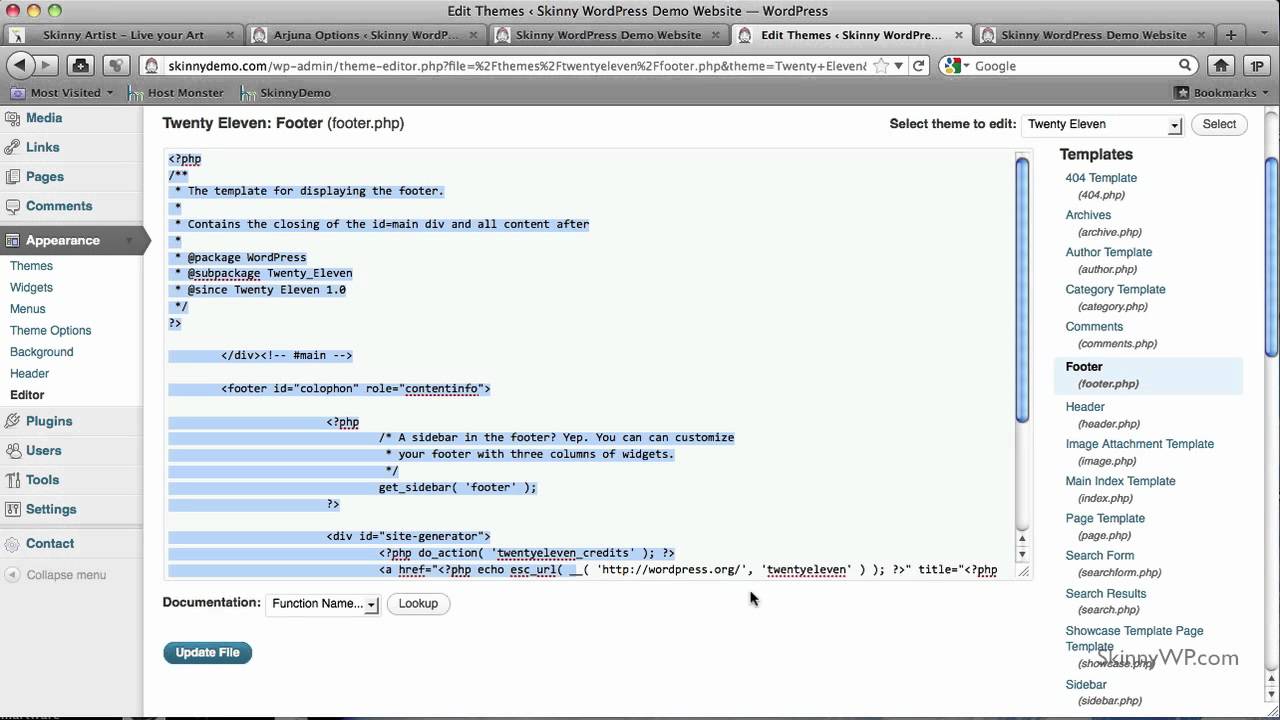The width and height of the screenshot is (1280, 720).
Task: Click the magnifier icon in the search box
Action: click(x=1185, y=66)
